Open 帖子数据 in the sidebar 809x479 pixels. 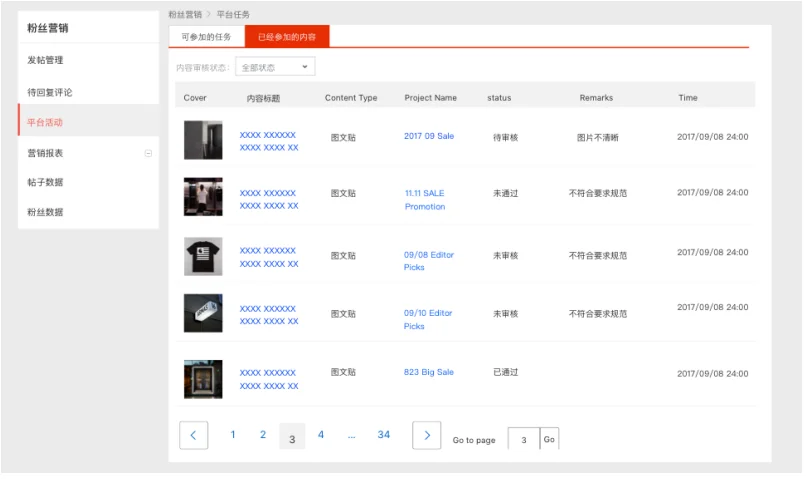45,182
